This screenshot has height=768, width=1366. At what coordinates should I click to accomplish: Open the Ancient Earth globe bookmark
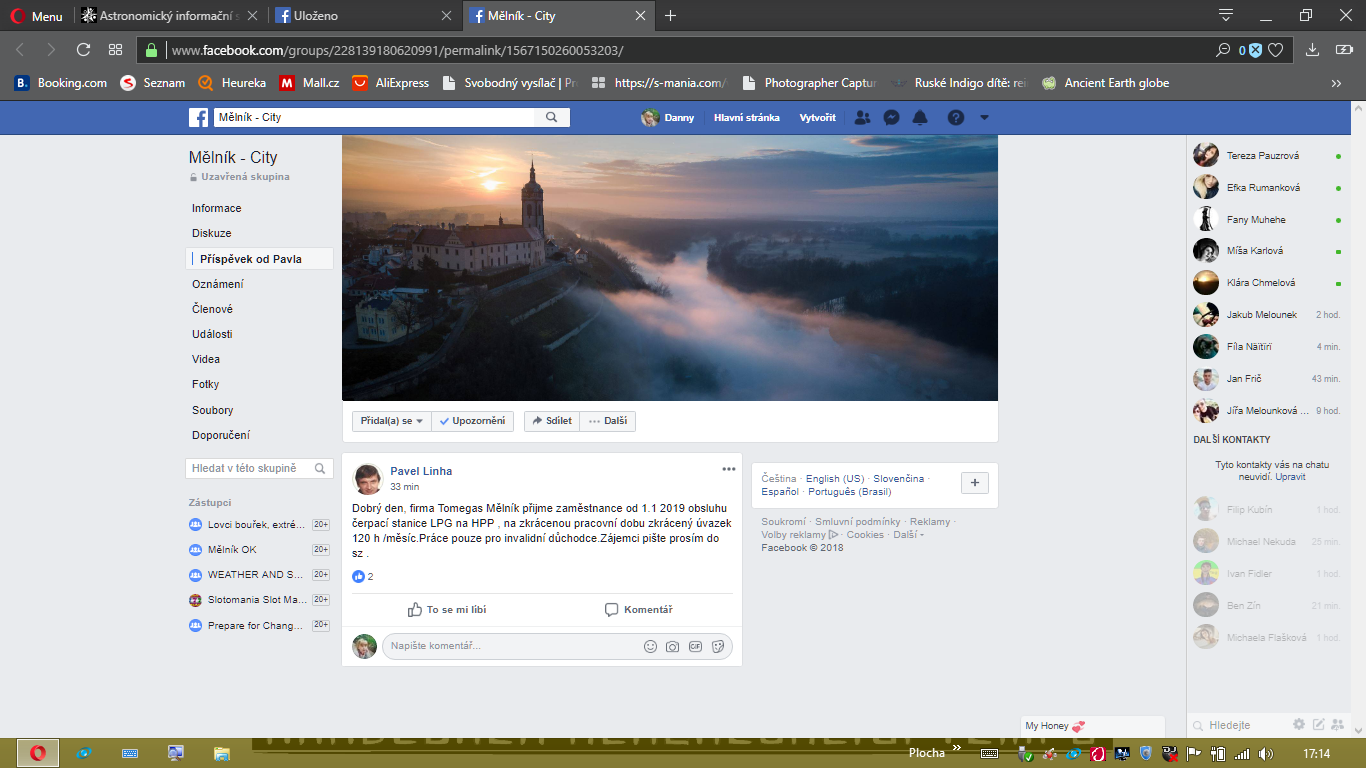[x=1105, y=83]
